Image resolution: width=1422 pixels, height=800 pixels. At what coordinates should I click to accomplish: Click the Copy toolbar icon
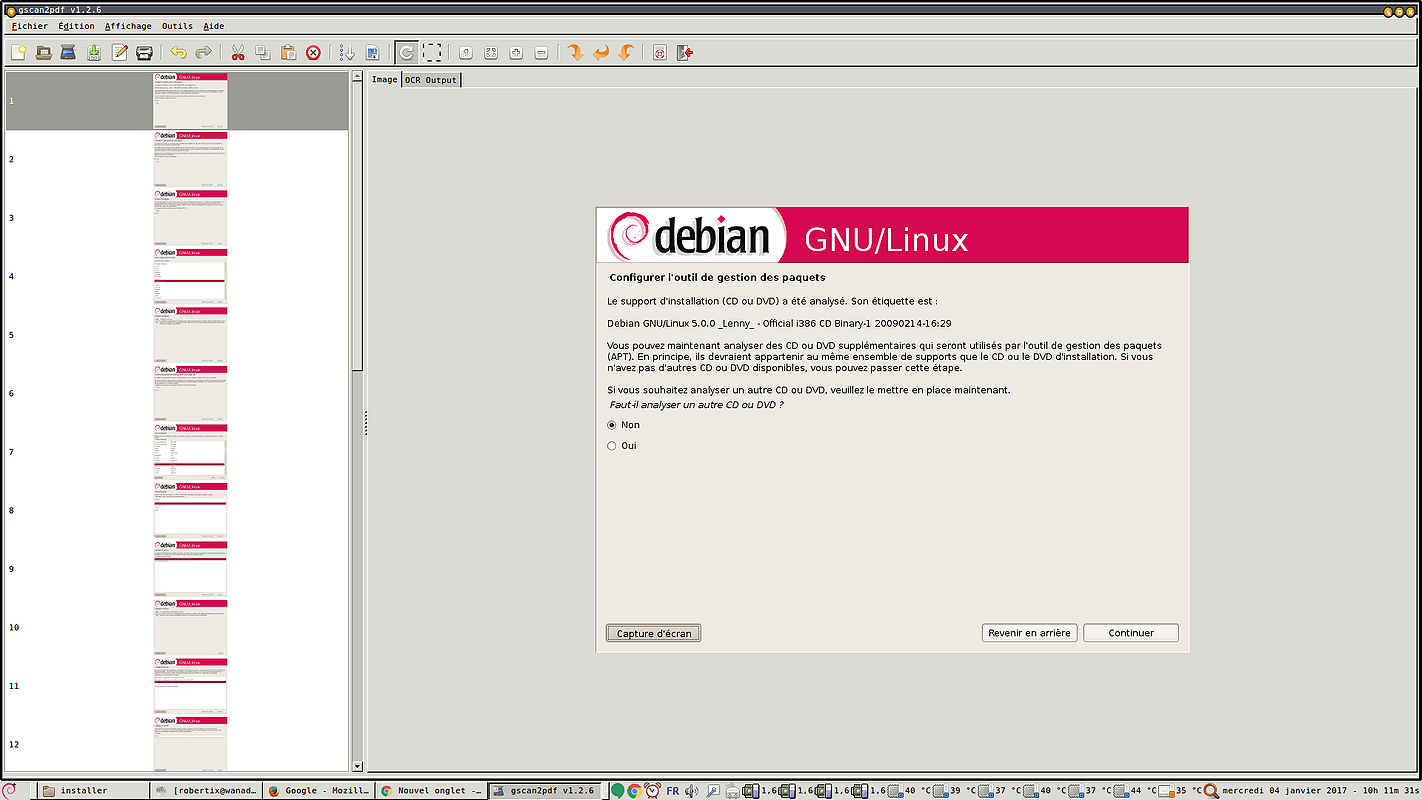click(263, 52)
